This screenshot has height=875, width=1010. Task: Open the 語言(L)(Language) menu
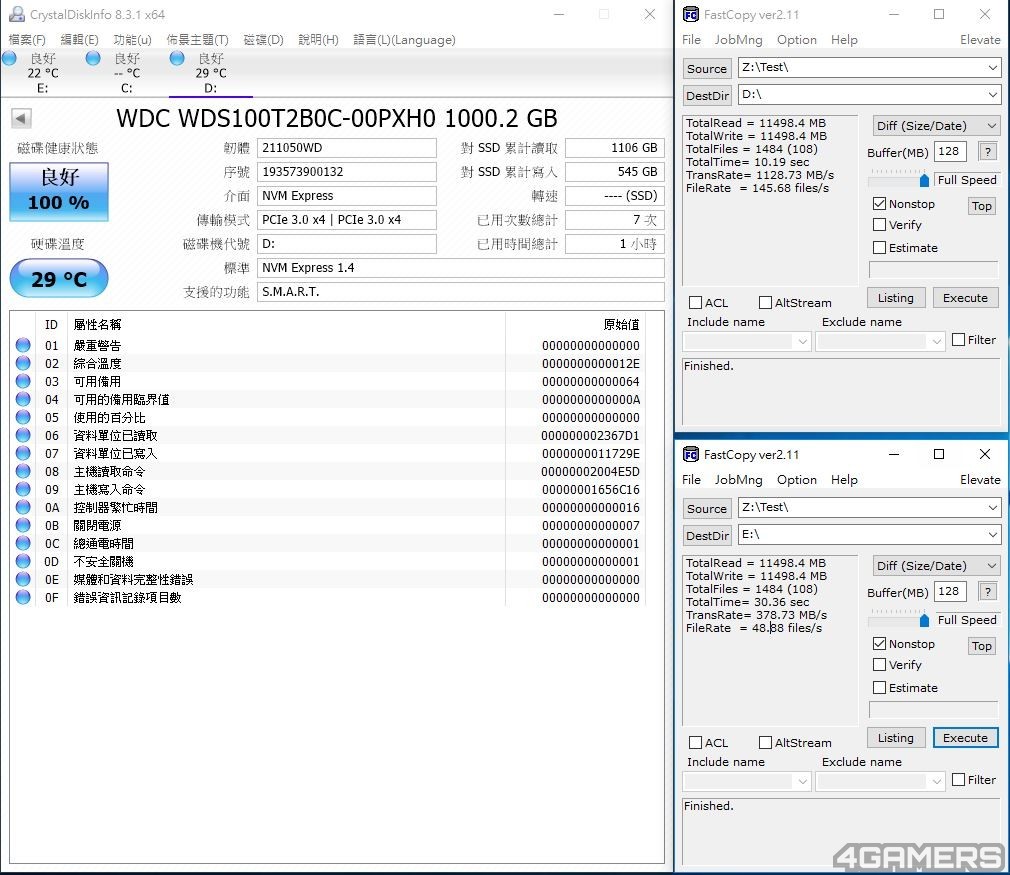click(405, 40)
